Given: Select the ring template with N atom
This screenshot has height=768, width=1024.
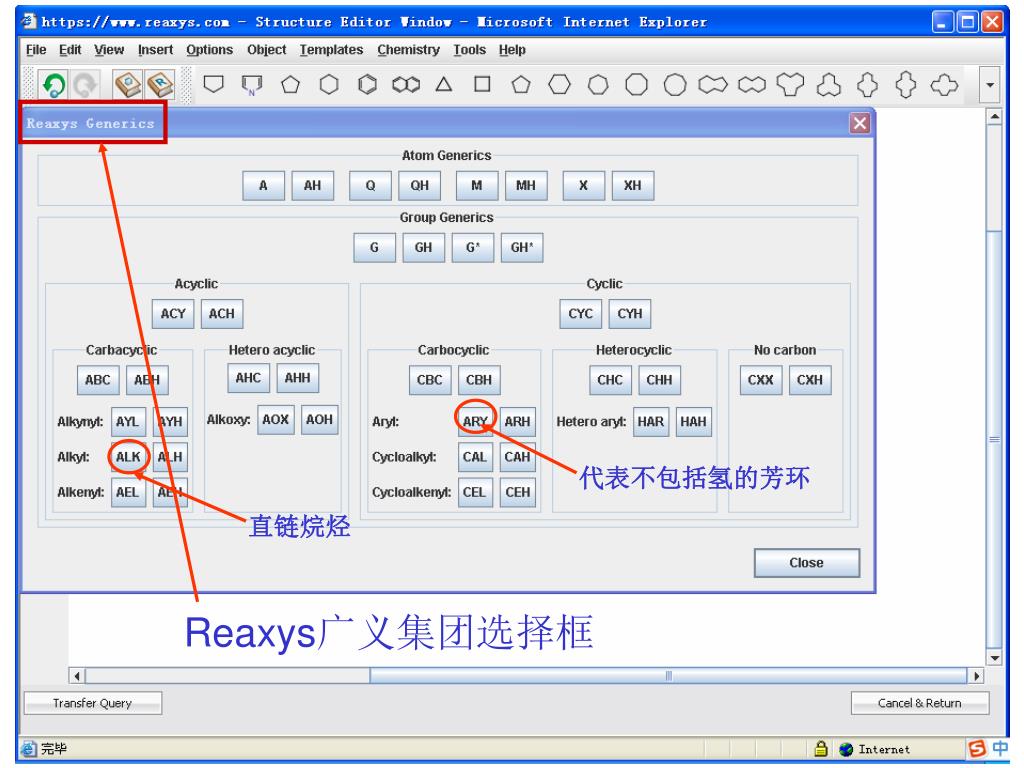Looking at the screenshot, I should coord(251,85).
